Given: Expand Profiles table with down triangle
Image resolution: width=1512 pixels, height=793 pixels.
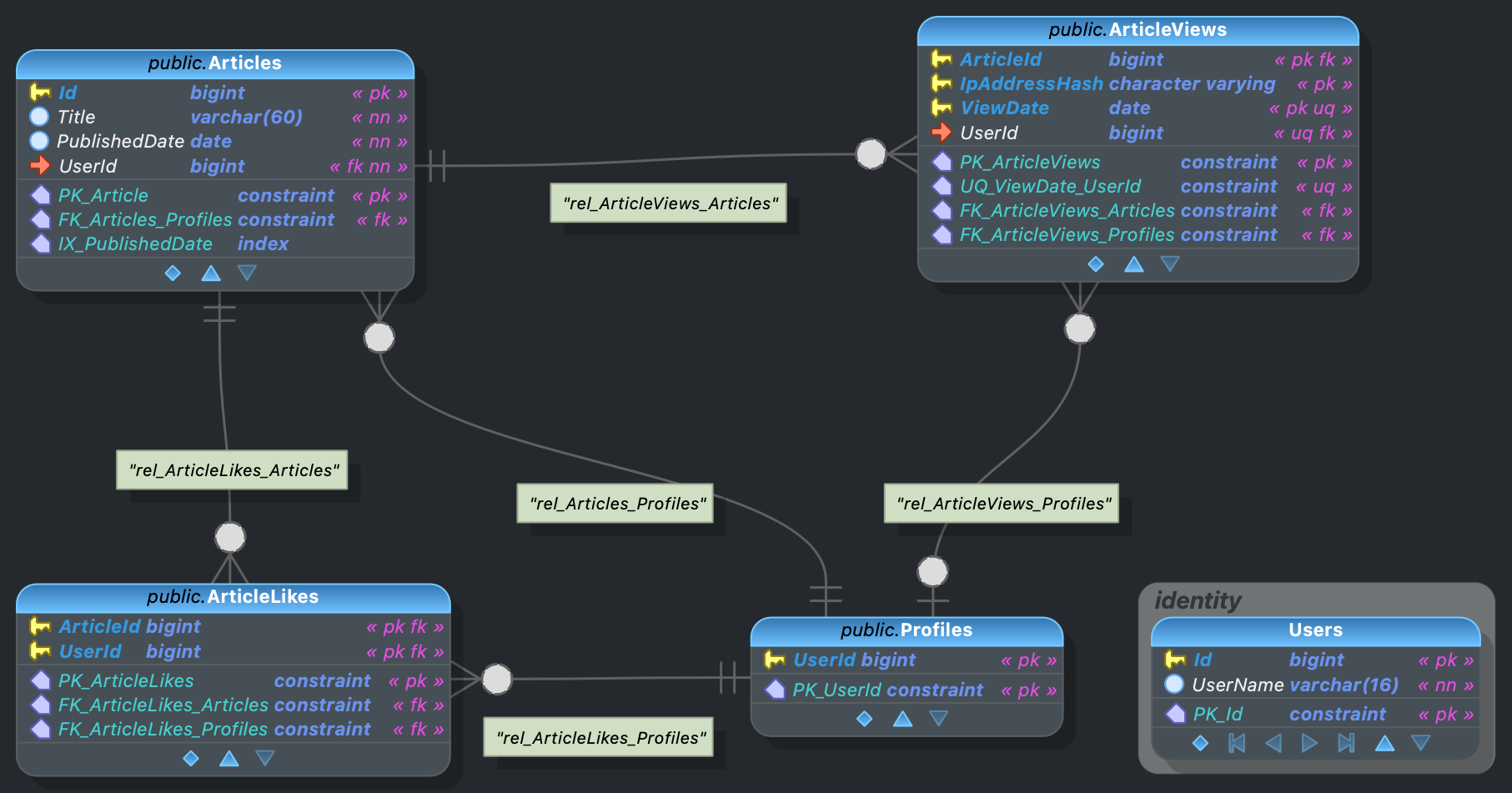Looking at the screenshot, I should pos(939,718).
